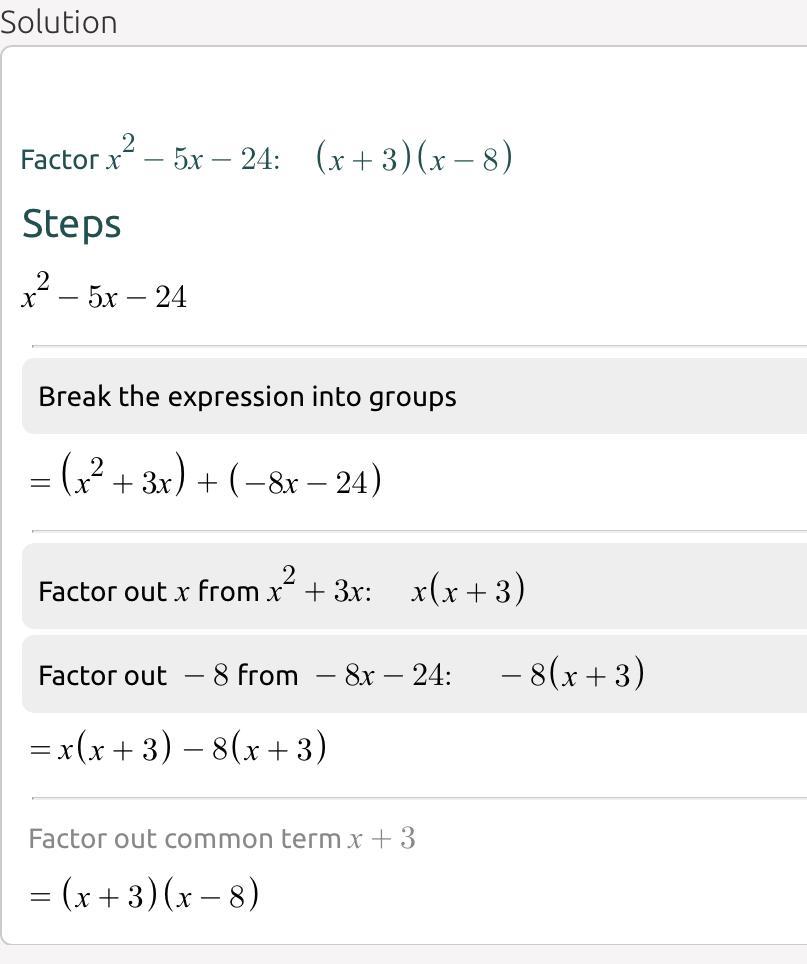Screen dimensions: 807x964
Task: Click the (−8x−24) group in grouped expression
Action: (x=305, y=482)
